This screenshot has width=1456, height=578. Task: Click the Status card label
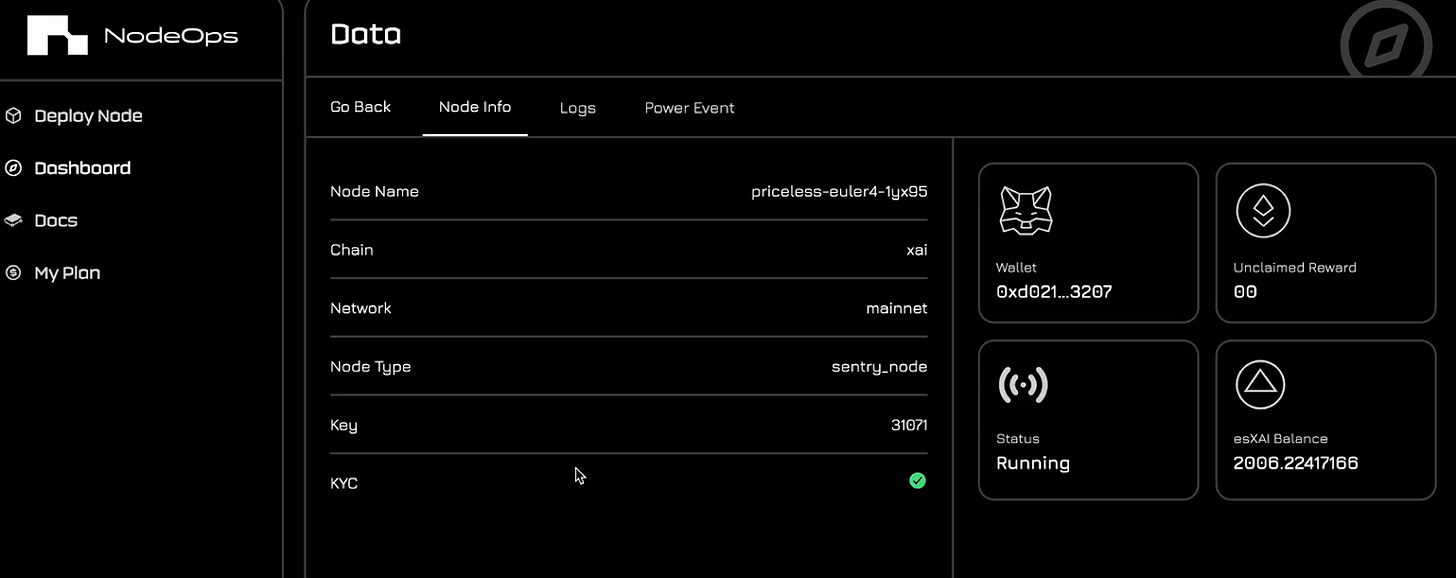tap(1018, 439)
